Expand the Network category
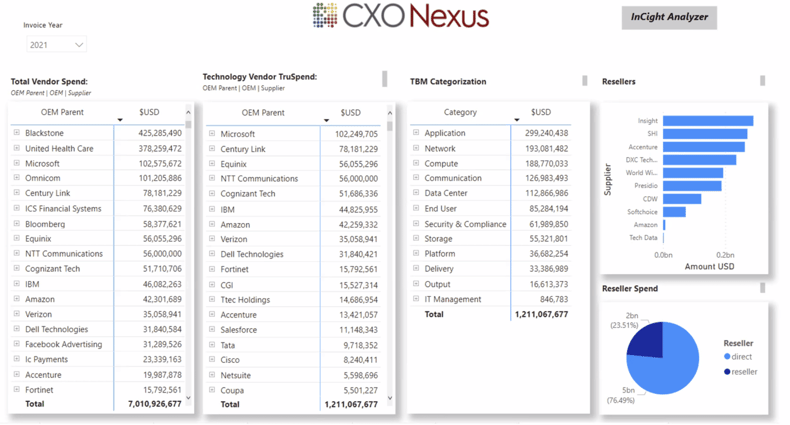The width and height of the screenshot is (790, 425). [416, 148]
